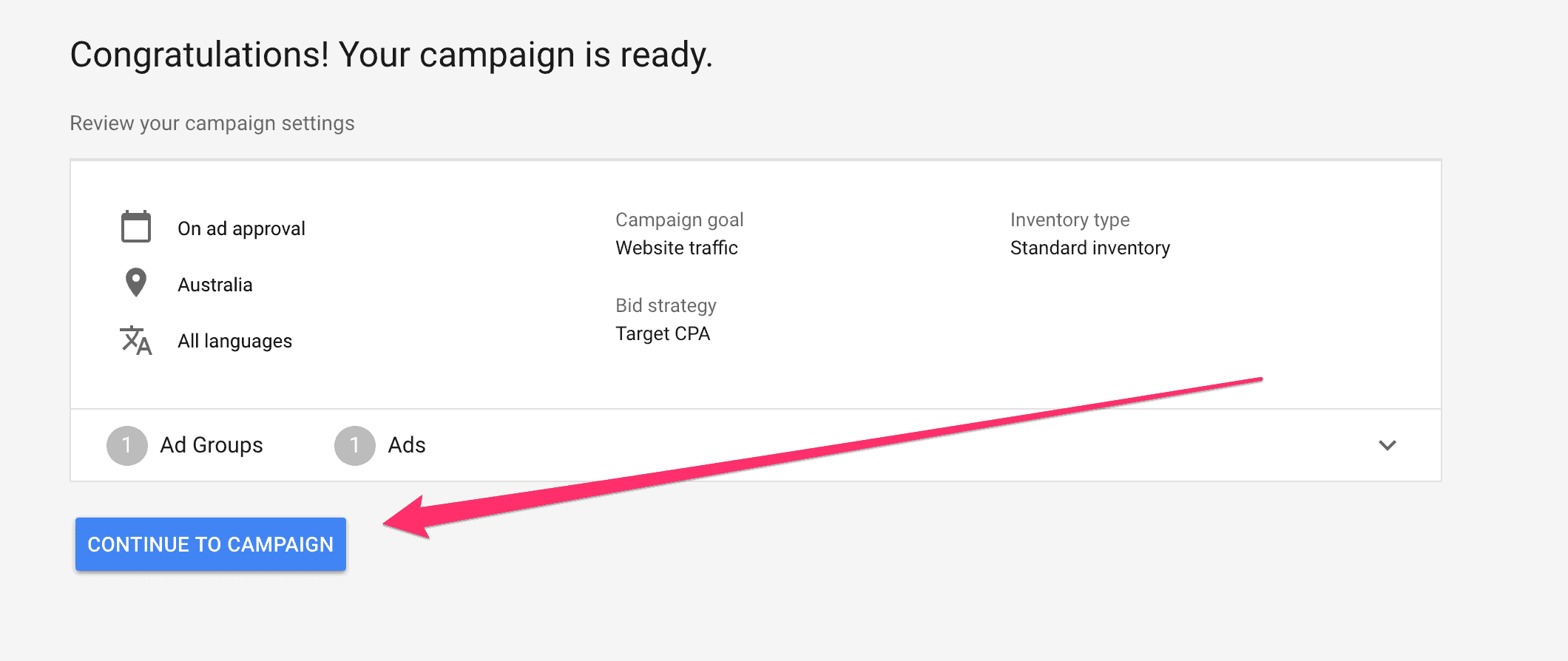Image resolution: width=1568 pixels, height=661 pixels.
Task: Click the Australia location text
Action: pos(215,285)
